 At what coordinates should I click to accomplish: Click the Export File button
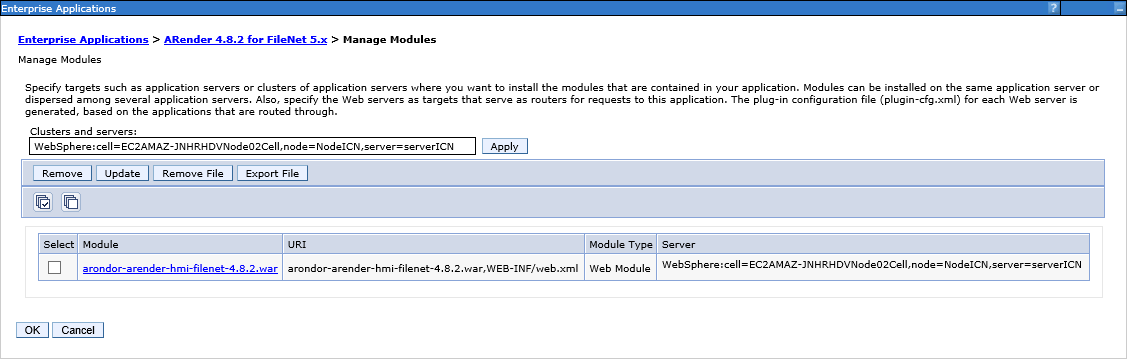click(x=272, y=174)
